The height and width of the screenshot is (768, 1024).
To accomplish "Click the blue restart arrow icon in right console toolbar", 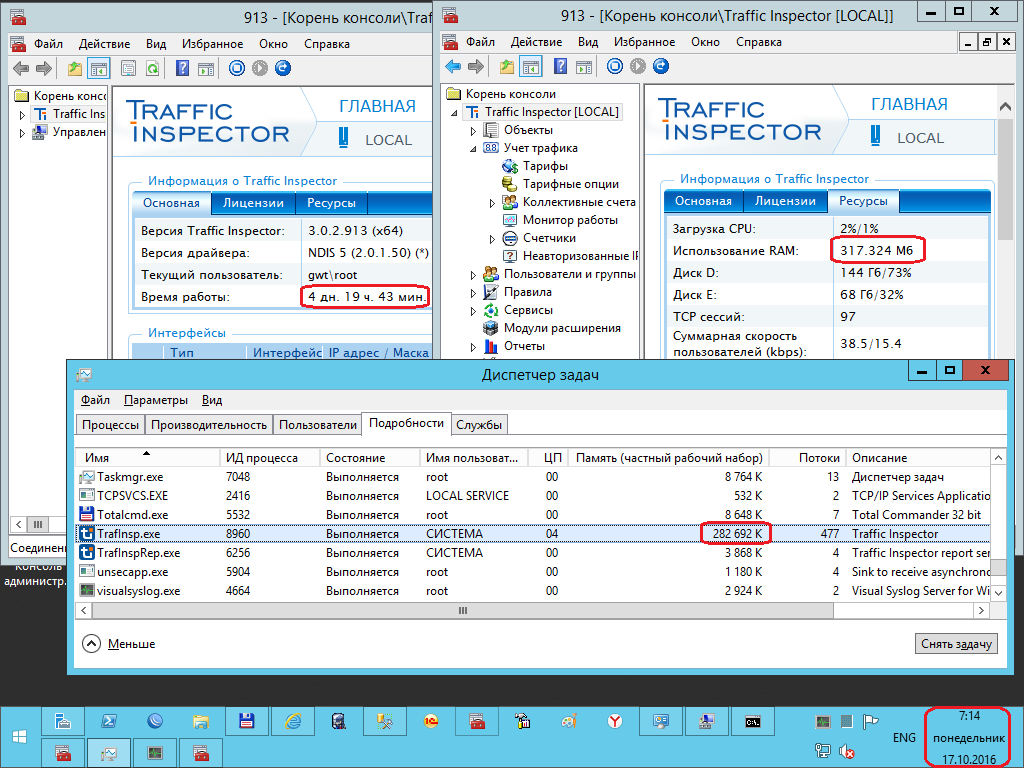I will (661, 66).
